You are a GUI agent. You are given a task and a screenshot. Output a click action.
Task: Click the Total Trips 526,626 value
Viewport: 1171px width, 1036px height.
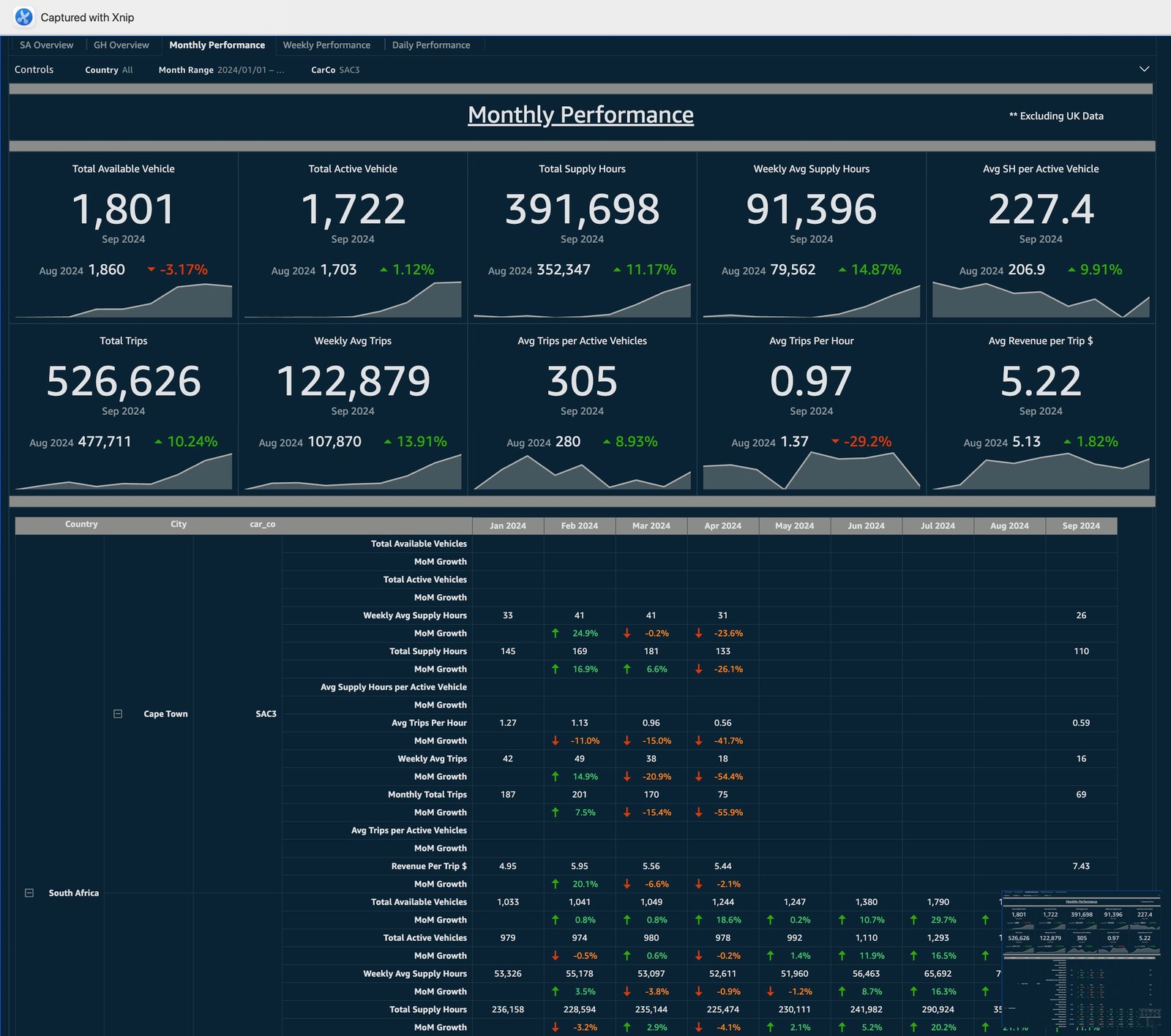click(123, 381)
